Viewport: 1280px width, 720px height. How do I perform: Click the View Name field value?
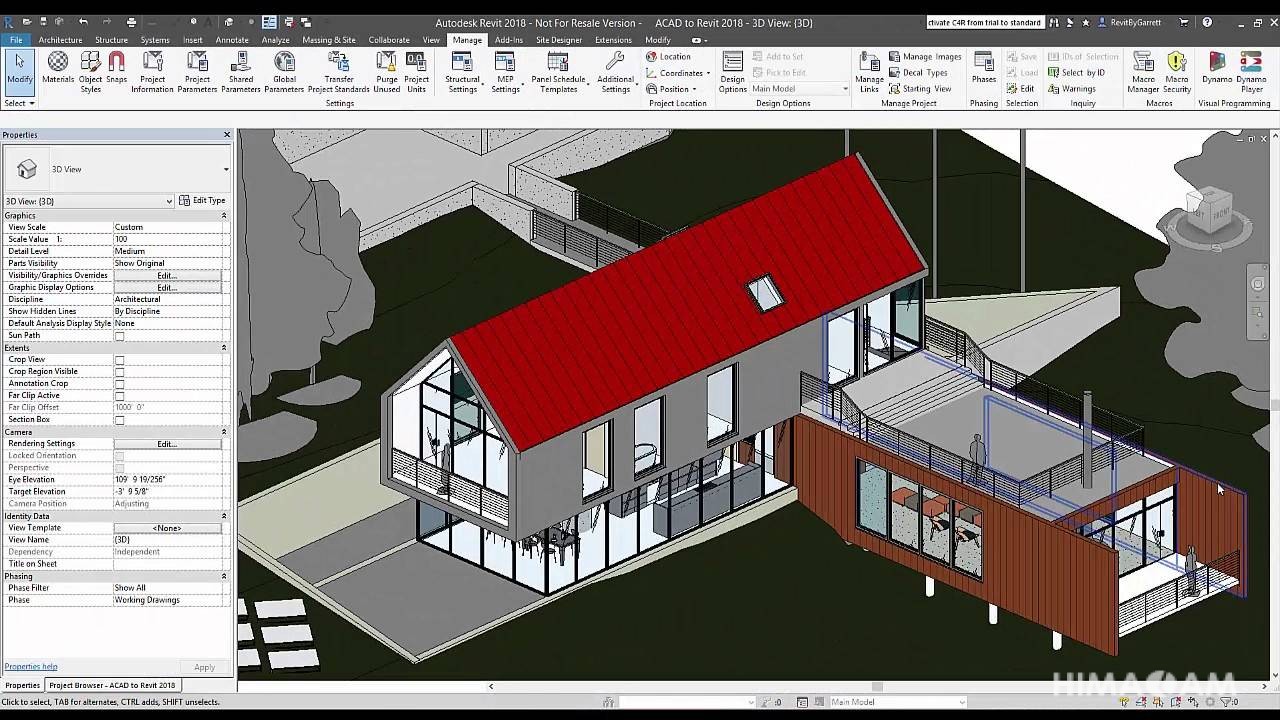click(x=167, y=540)
